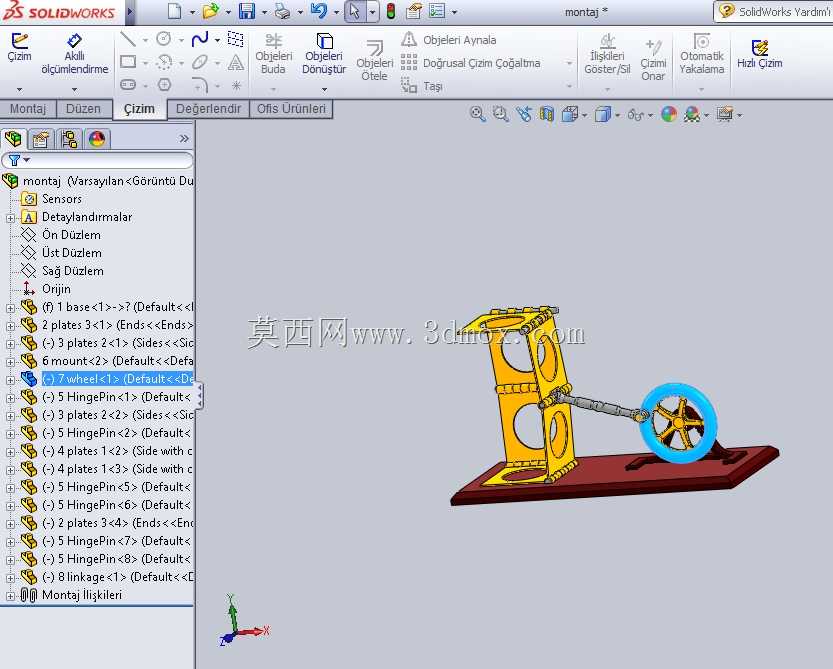Click the Save diskette icon

tap(247, 11)
